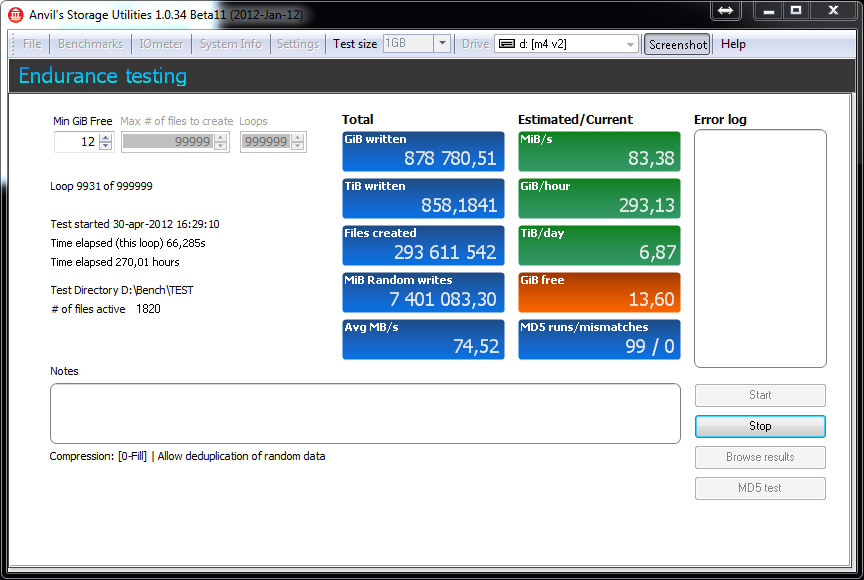Viewport: 864px width, 580px height.
Task: Click the Test size field showing 1GB
Action: (x=408, y=44)
